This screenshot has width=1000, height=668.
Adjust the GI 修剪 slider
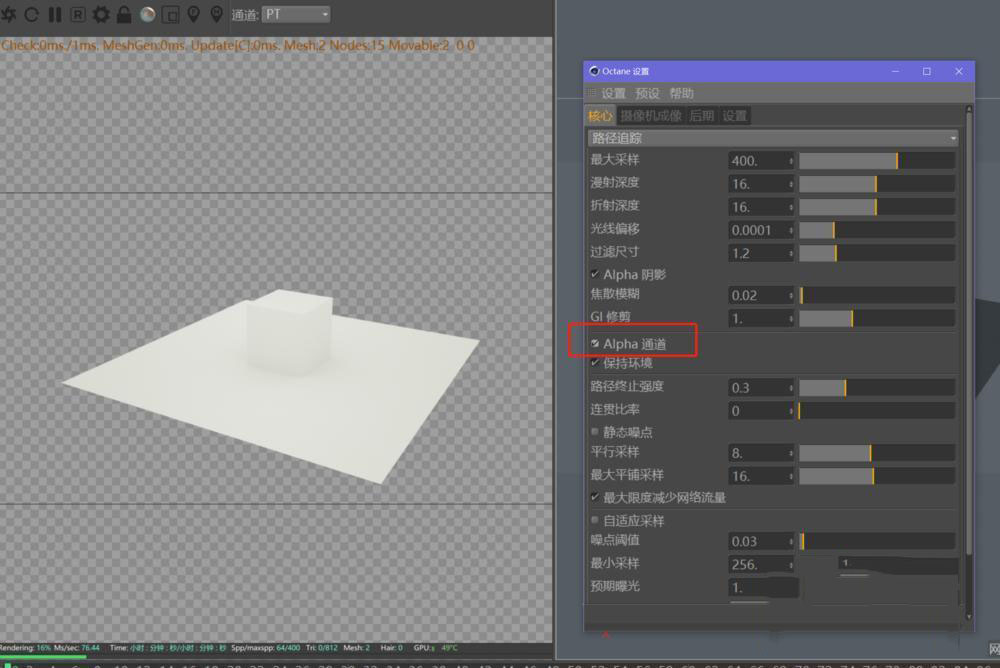pyautogui.click(x=877, y=318)
